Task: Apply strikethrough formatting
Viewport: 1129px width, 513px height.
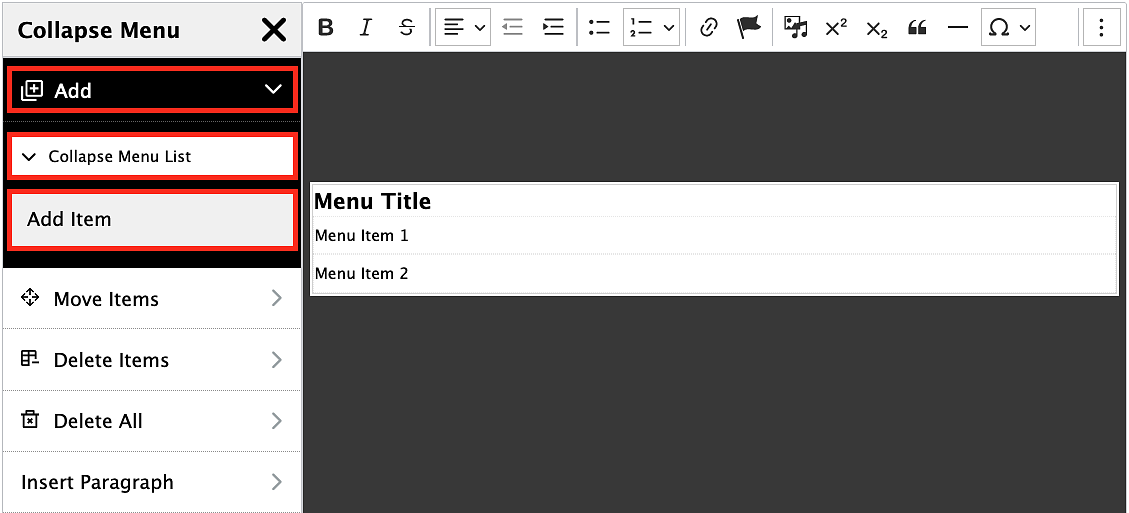Action: point(407,27)
